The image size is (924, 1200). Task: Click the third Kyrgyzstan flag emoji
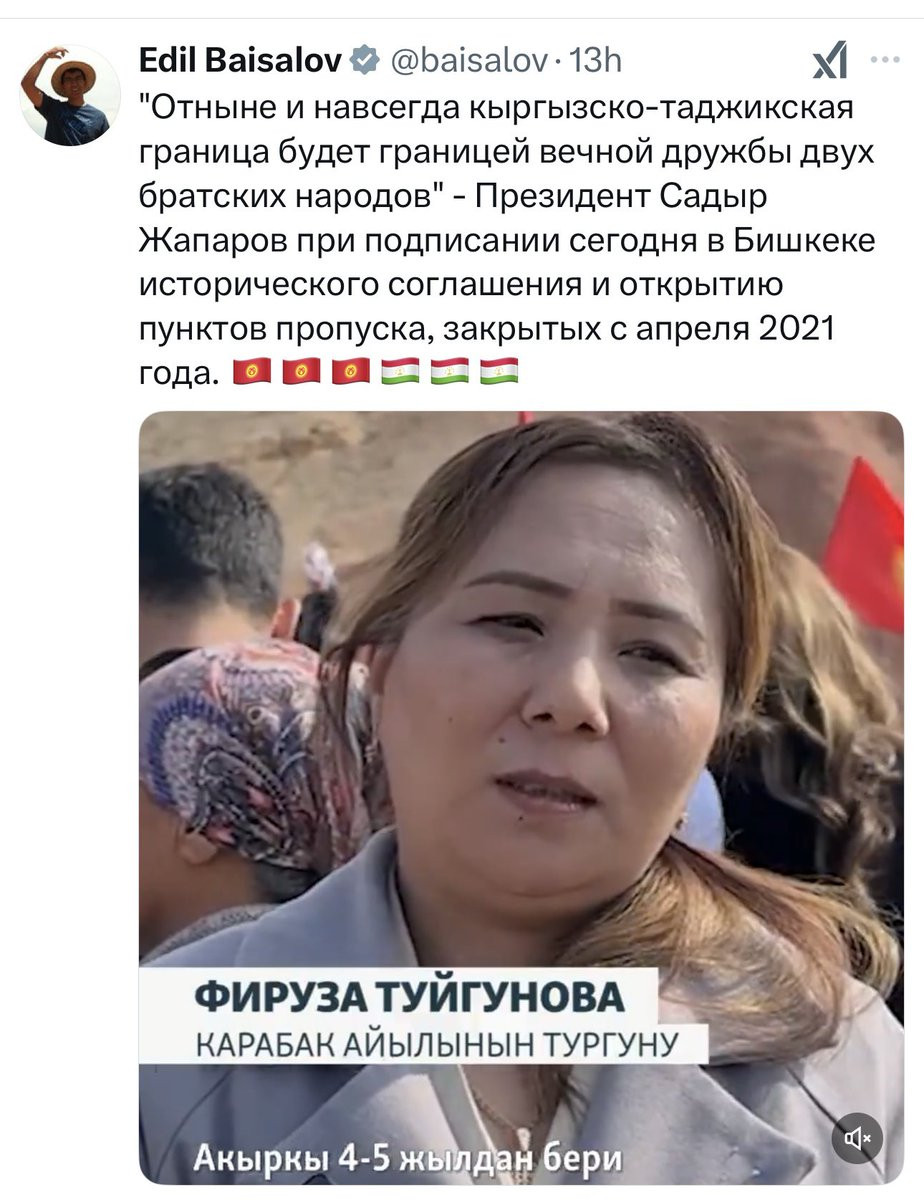click(x=351, y=373)
